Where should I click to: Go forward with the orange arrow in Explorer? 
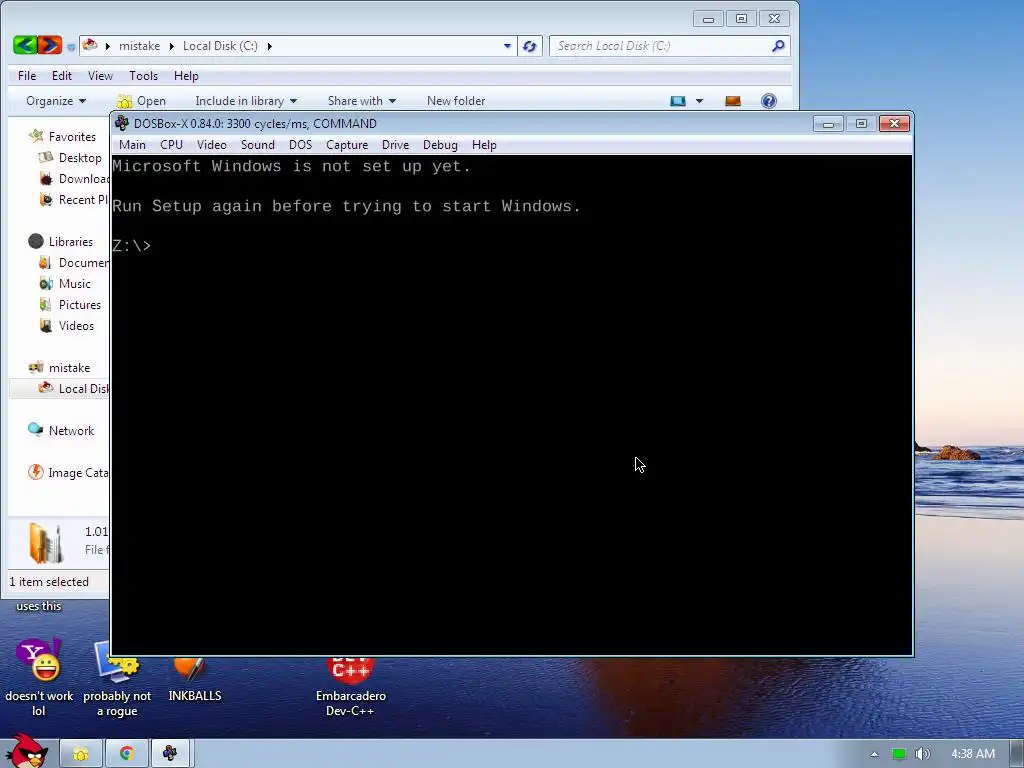(x=50, y=45)
